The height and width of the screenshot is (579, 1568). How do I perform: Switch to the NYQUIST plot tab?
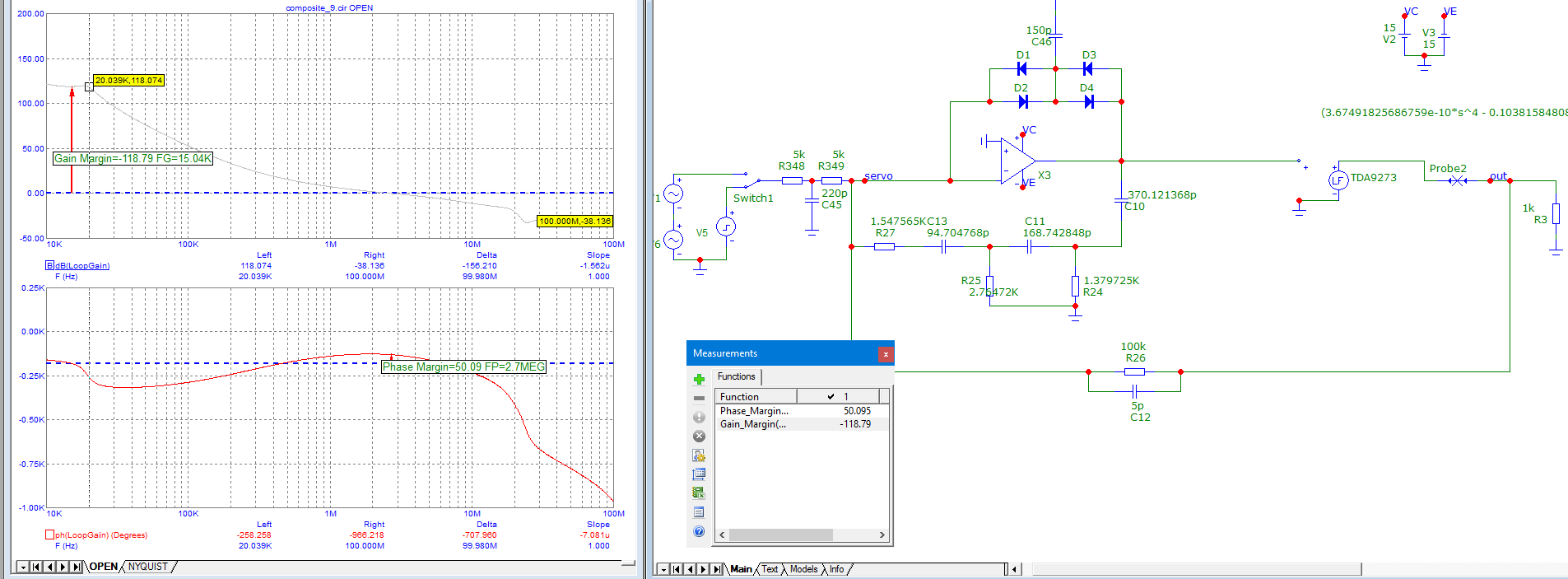[x=147, y=567]
